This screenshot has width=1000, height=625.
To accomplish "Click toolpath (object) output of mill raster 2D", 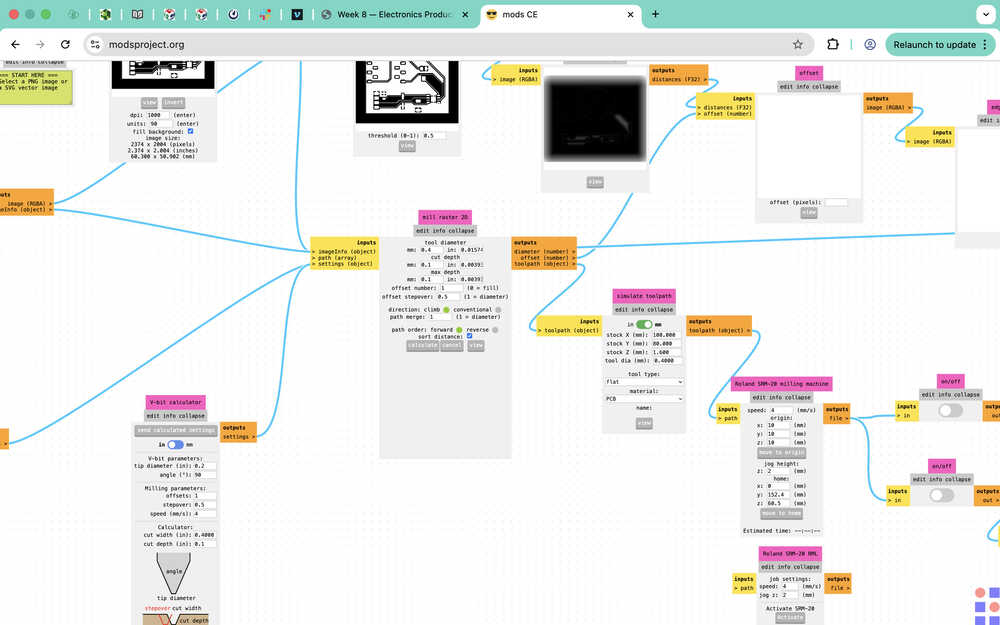I will point(544,264).
